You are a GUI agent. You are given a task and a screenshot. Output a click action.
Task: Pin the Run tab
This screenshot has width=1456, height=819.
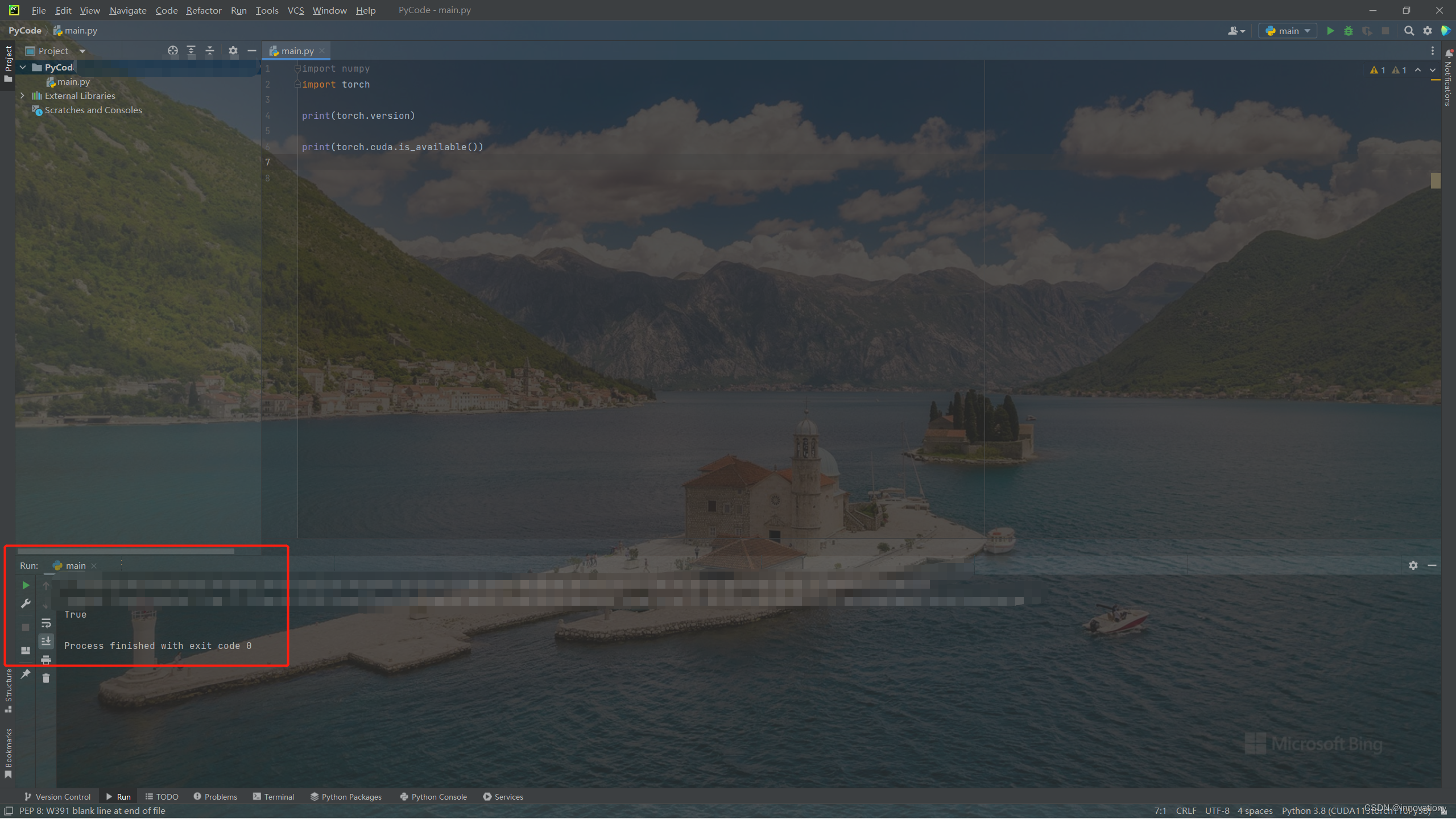pos(26,674)
